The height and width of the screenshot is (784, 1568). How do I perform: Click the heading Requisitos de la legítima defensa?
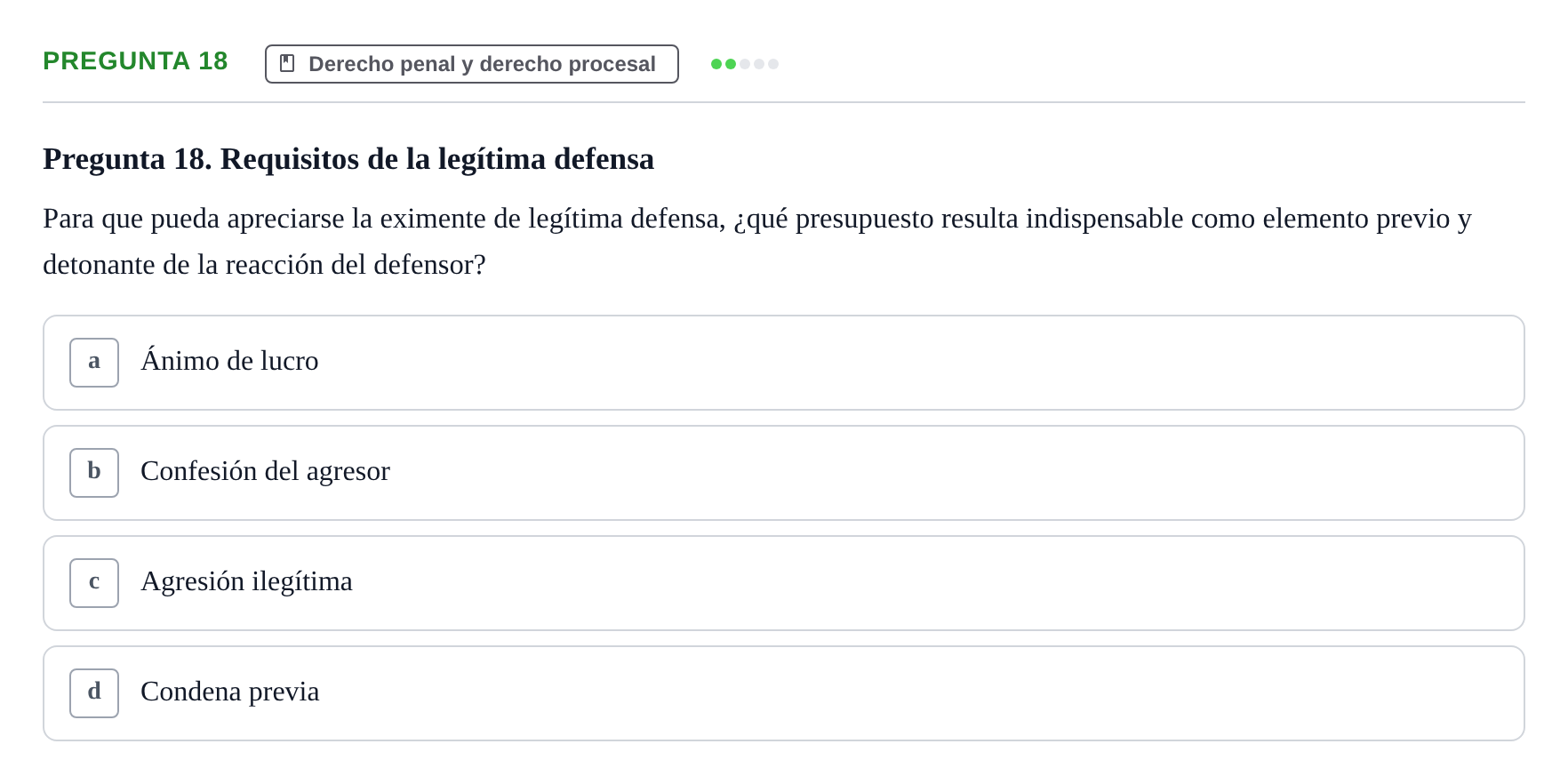click(x=348, y=159)
